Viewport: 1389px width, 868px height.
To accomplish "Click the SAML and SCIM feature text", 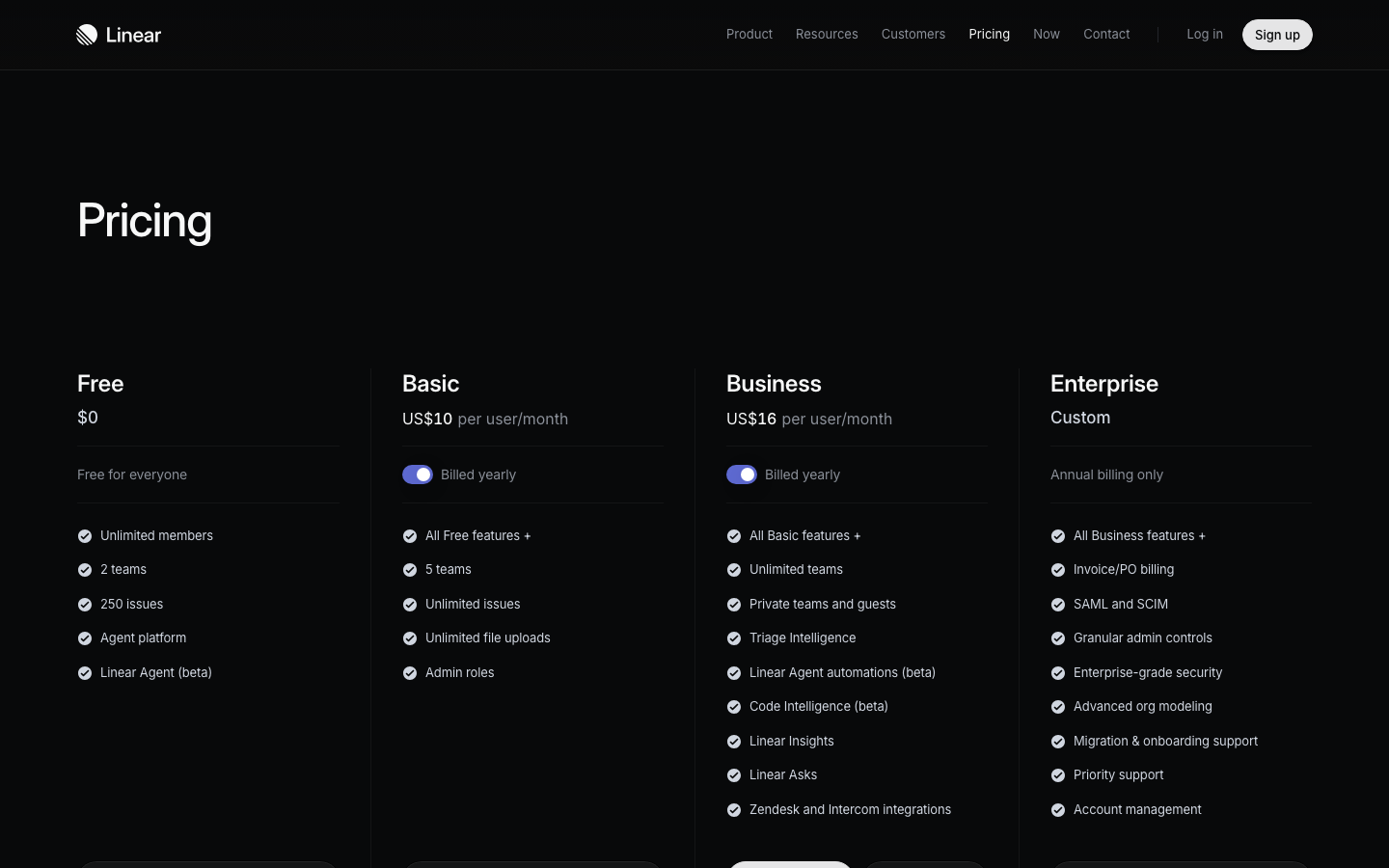I will pyautogui.click(x=1121, y=604).
